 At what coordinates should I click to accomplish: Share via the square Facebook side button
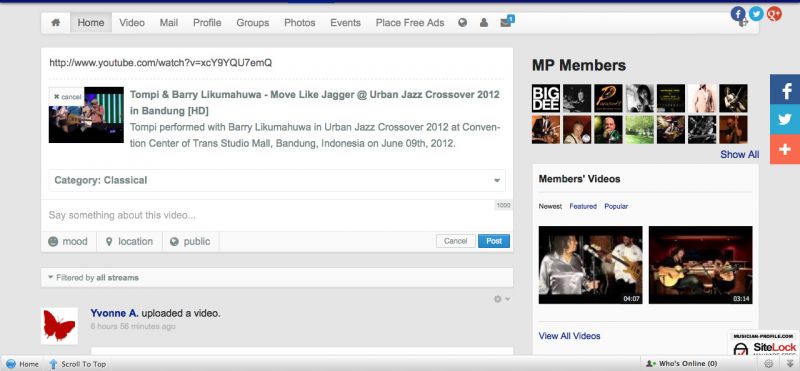785,89
